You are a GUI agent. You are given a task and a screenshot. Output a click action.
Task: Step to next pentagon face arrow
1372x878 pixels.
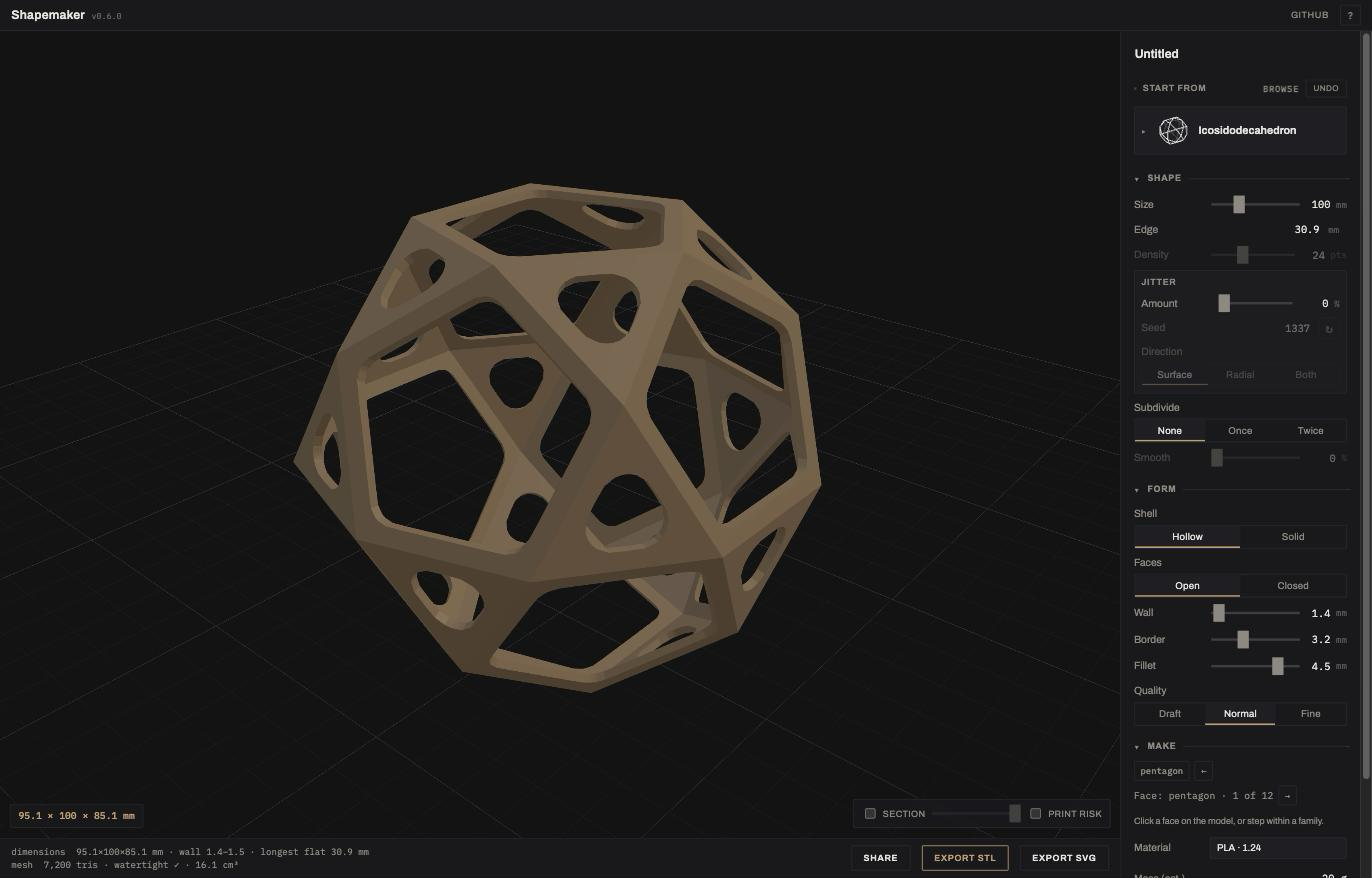coord(1287,796)
